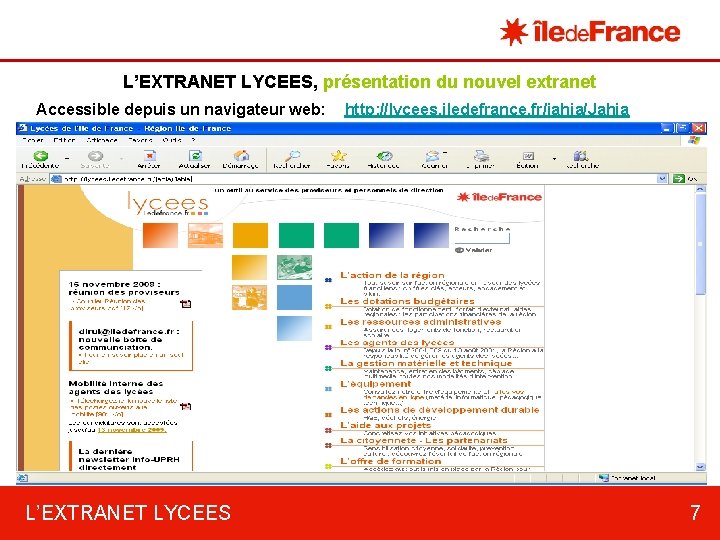
Task: Open Les dotations budgétaires link
Action: 407,301
